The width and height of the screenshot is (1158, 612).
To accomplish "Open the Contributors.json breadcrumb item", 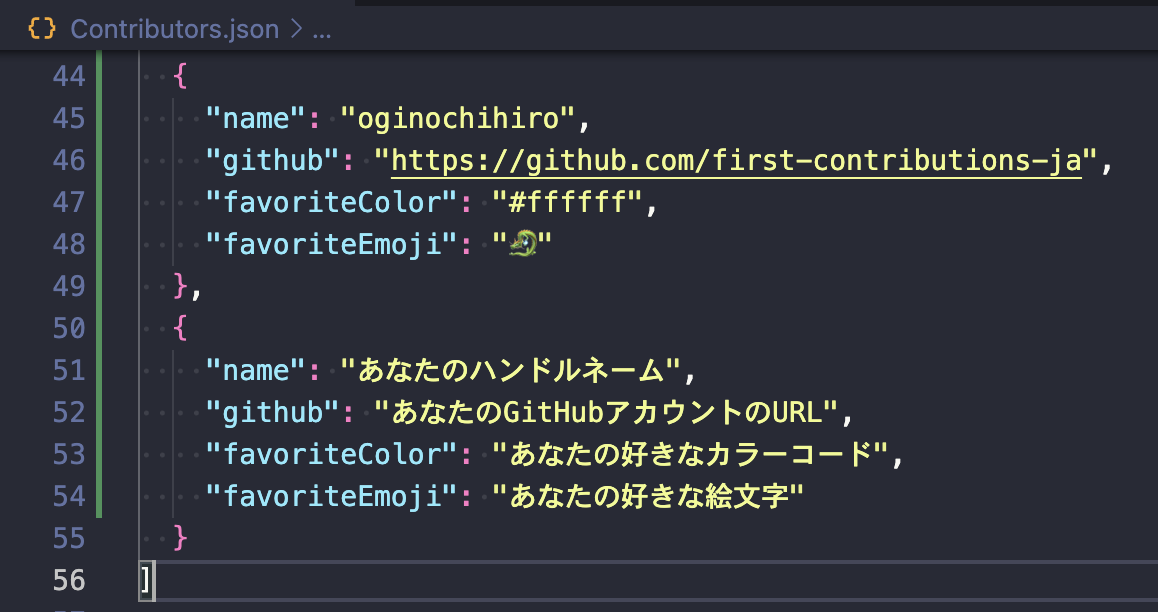I will (x=175, y=29).
